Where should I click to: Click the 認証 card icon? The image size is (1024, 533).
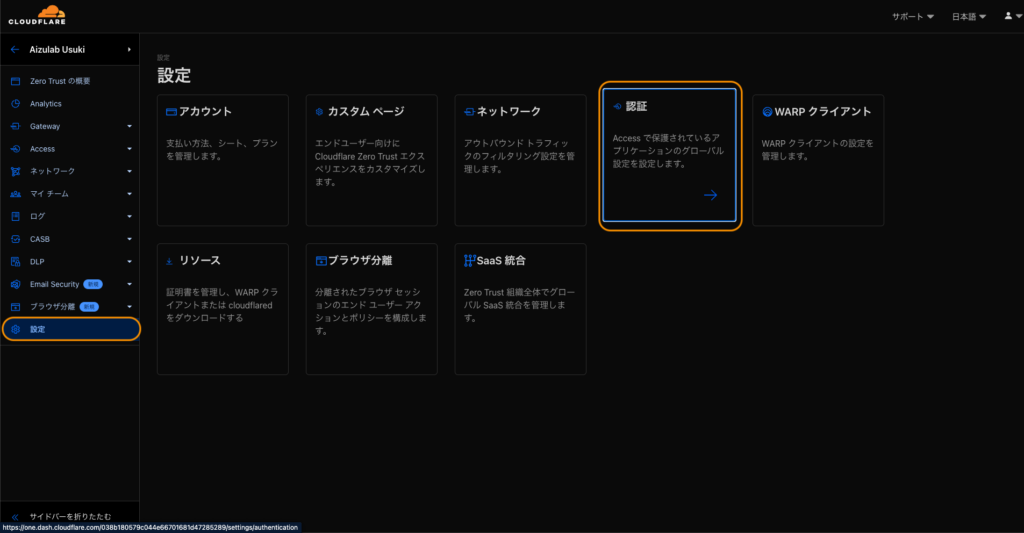(x=617, y=106)
